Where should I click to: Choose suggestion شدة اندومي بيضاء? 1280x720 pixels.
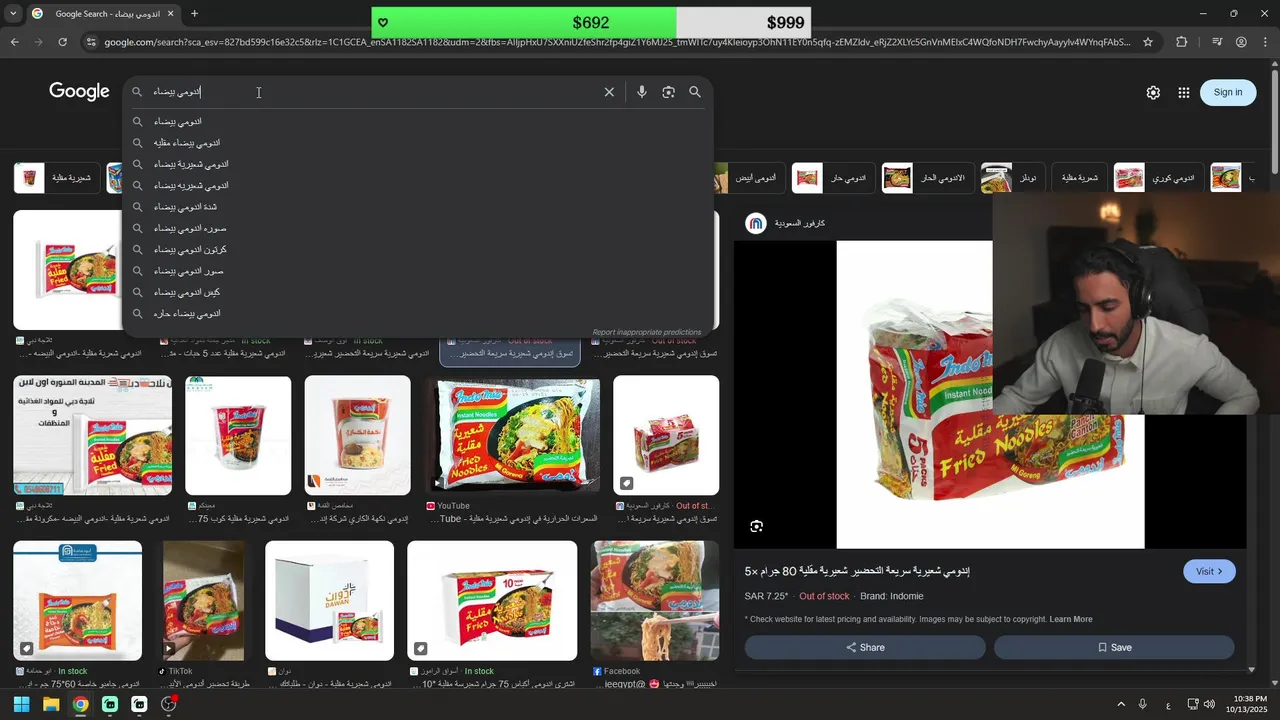[x=185, y=207]
